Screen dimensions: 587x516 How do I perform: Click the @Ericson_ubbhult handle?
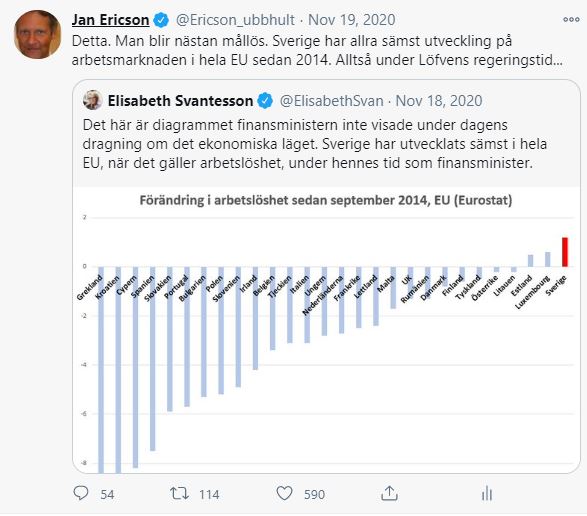[x=235, y=20]
